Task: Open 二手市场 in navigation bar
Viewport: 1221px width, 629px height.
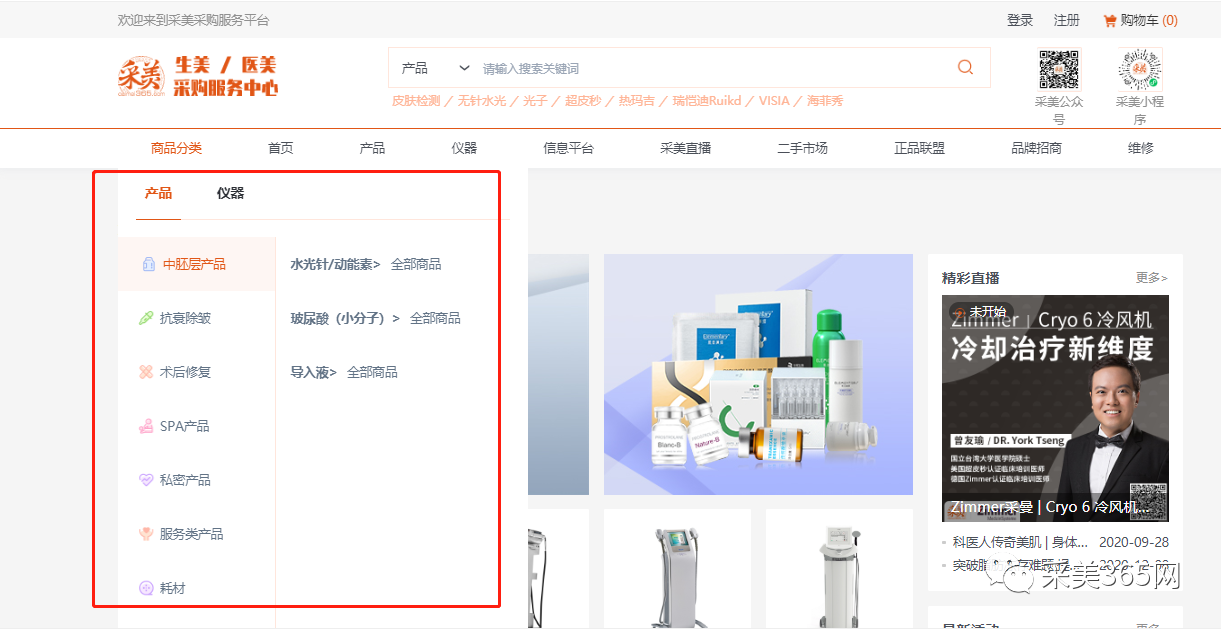Action: pyautogui.click(x=802, y=148)
